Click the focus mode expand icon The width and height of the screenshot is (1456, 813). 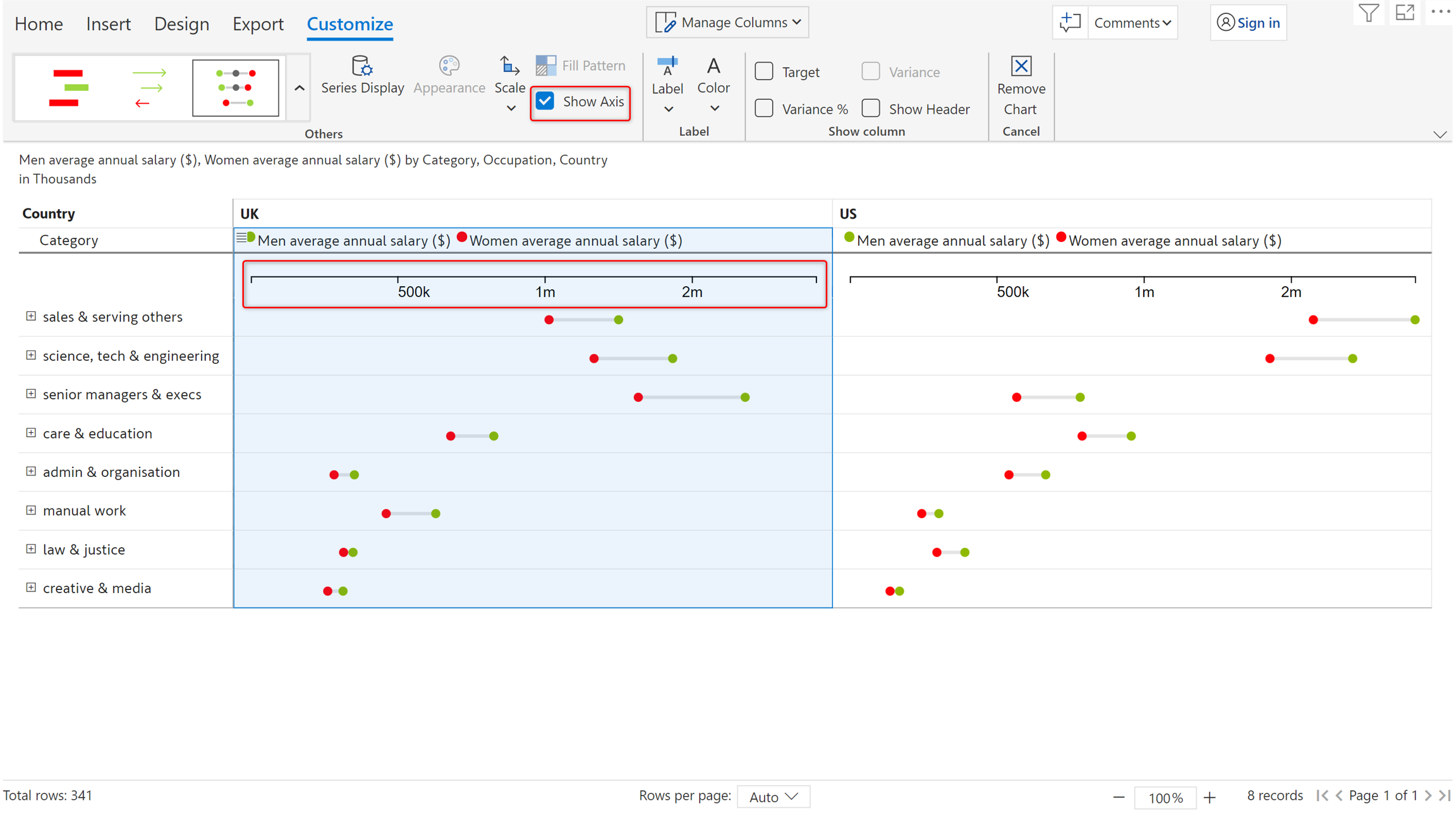[x=1405, y=13]
